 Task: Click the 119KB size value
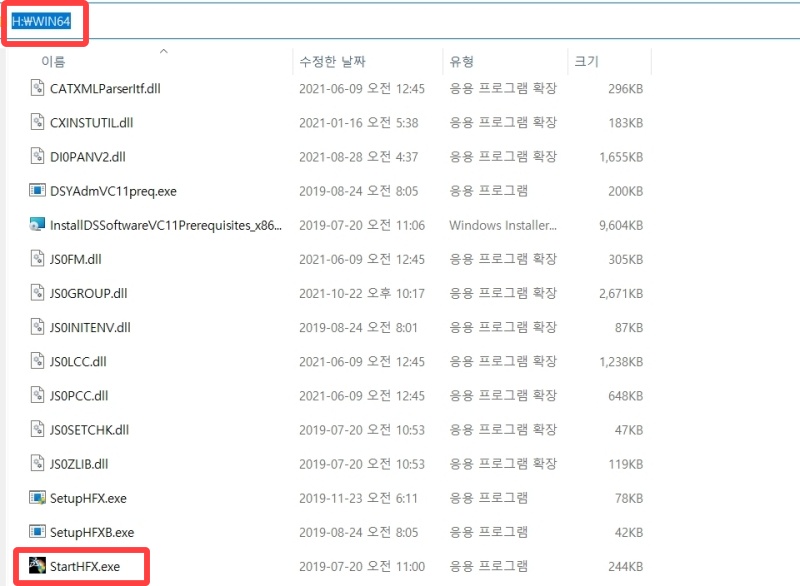click(626, 465)
